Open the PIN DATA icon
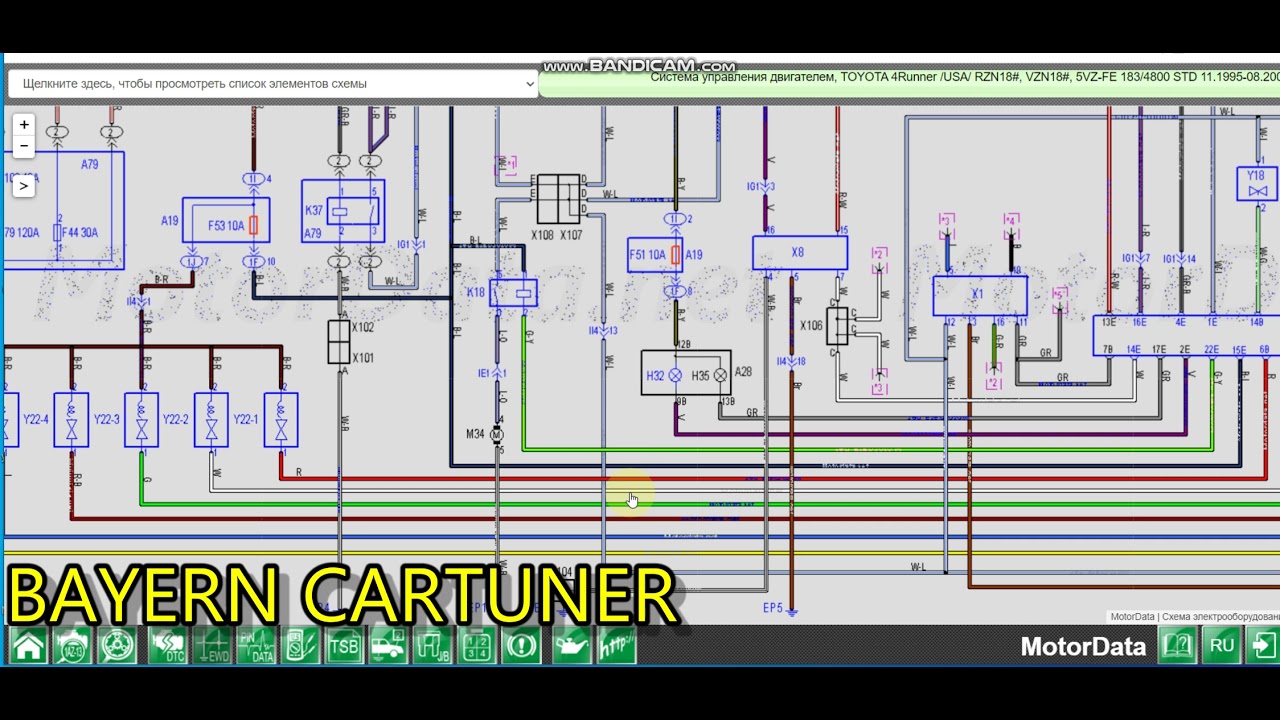Screen dimensions: 1280x720 point(256,646)
